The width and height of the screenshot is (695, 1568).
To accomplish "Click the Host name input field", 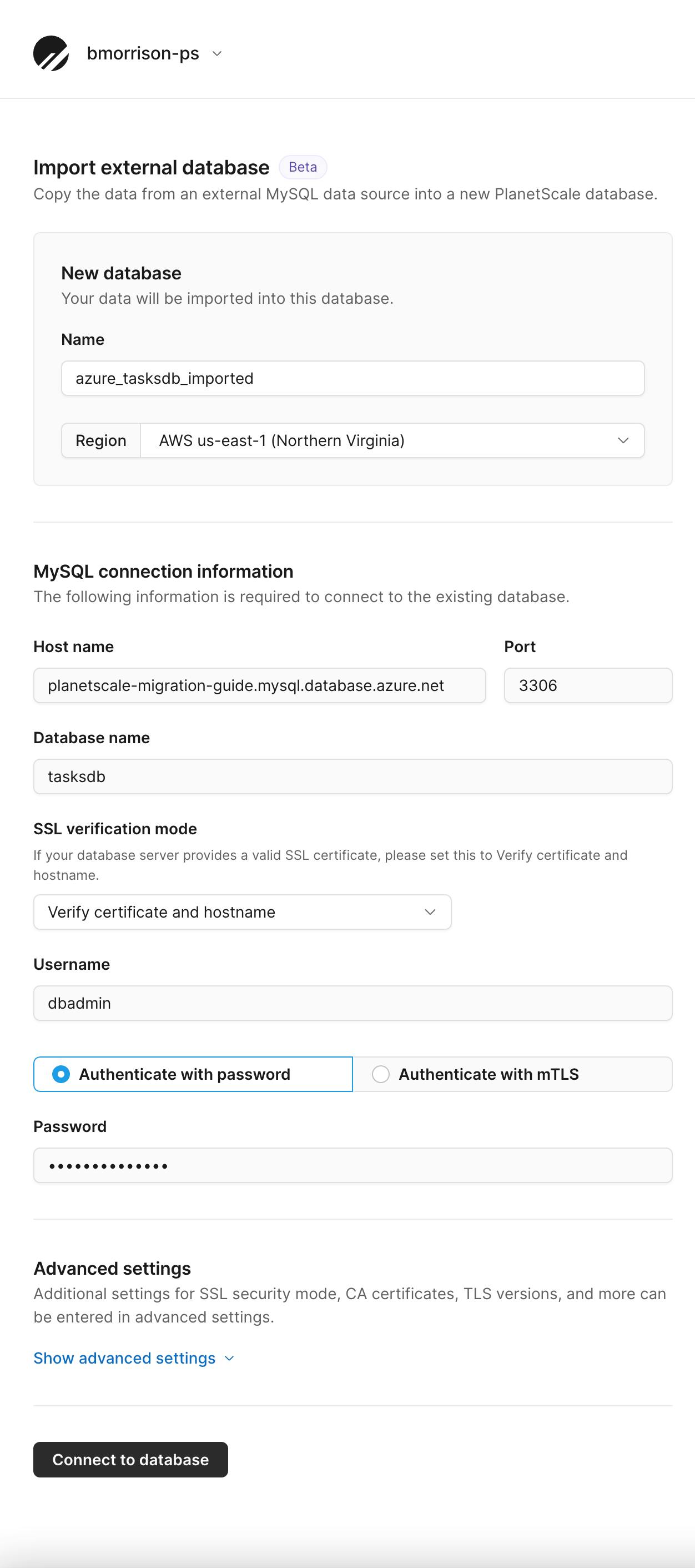I will (259, 685).
